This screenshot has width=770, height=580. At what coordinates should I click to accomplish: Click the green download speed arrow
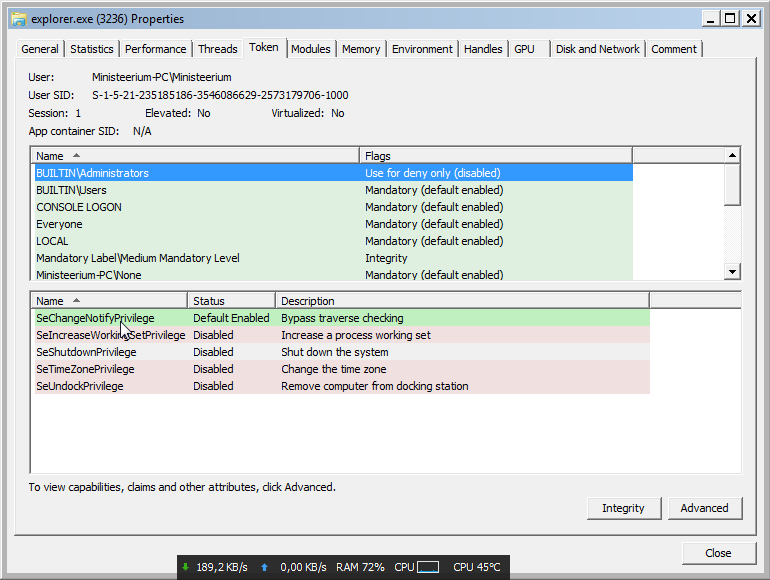185,567
